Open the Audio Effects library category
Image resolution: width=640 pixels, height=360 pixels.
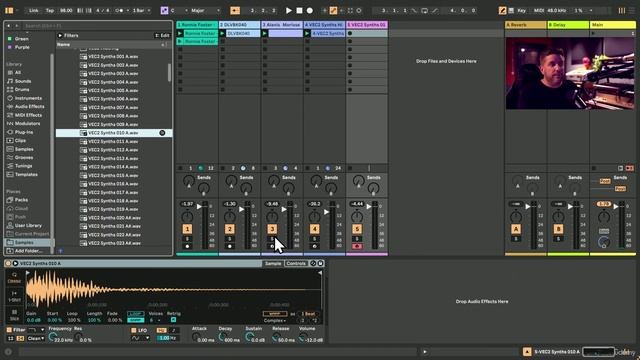(29, 107)
